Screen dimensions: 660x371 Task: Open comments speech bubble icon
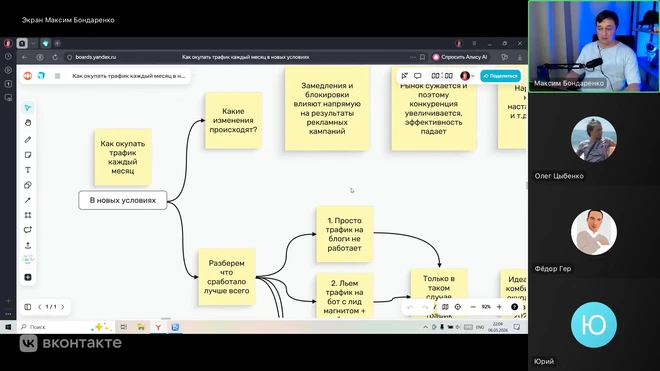tap(418, 76)
